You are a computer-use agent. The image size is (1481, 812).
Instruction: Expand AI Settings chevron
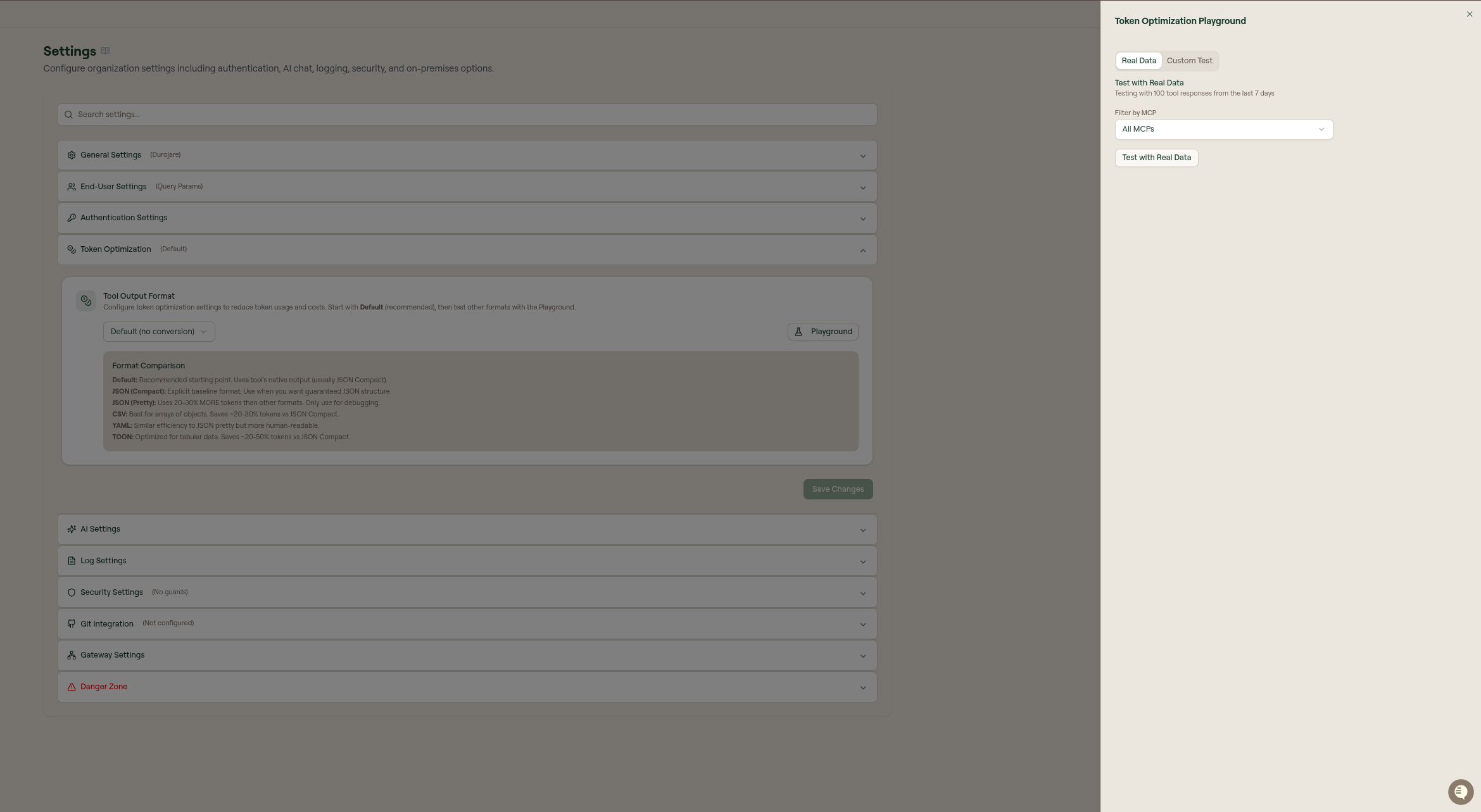click(862, 530)
